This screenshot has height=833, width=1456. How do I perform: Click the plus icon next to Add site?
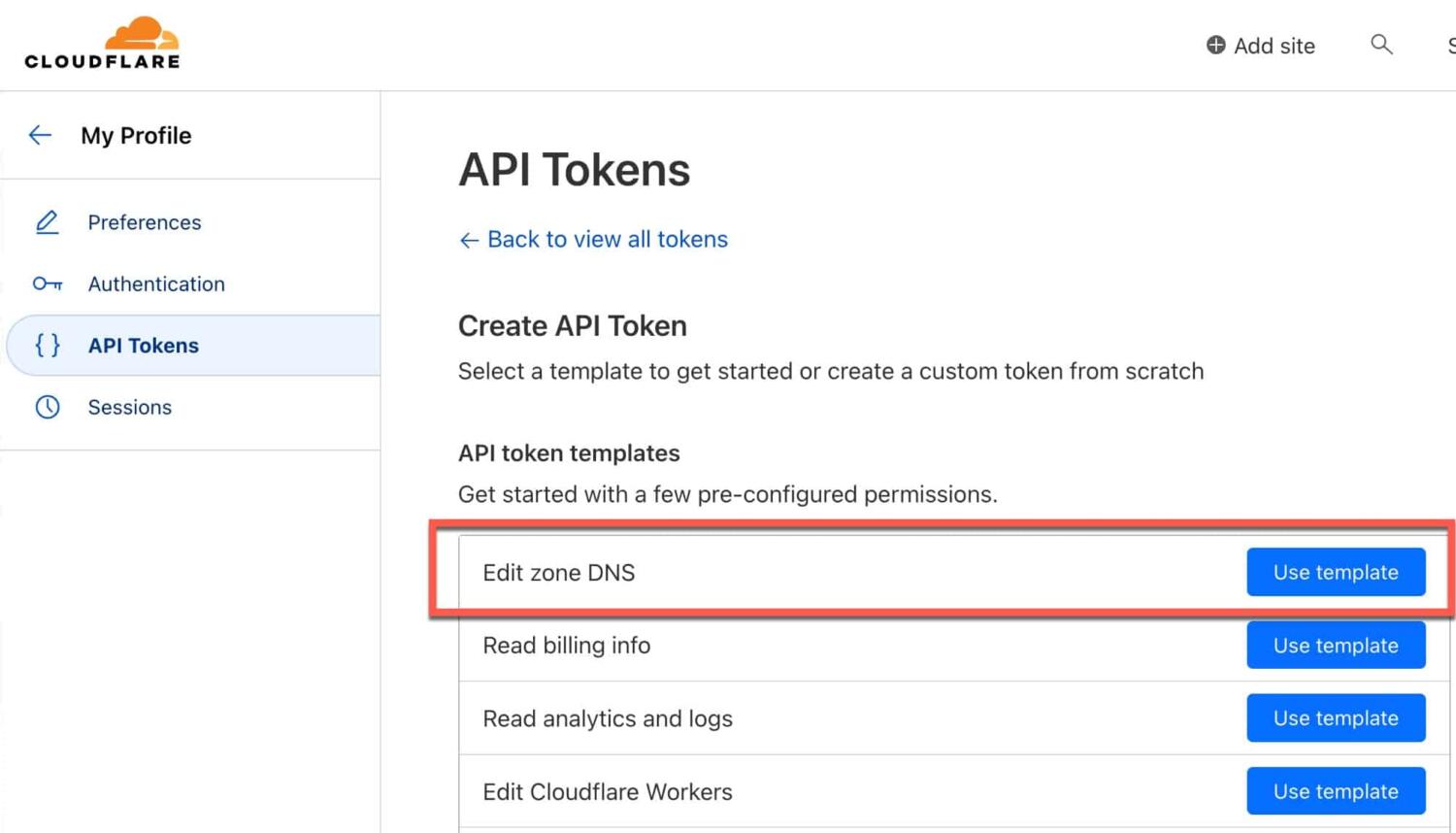tap(1215, 45)
